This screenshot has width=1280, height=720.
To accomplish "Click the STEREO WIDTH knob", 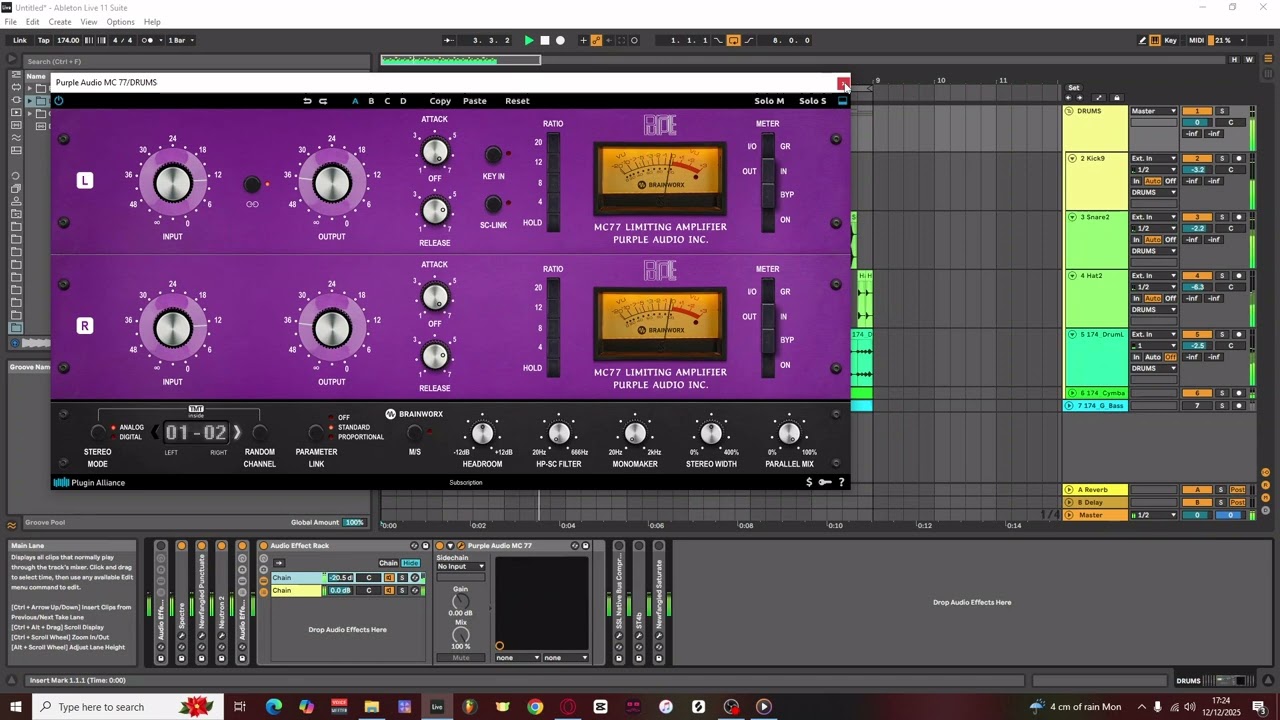I will [x=711, y=433].
